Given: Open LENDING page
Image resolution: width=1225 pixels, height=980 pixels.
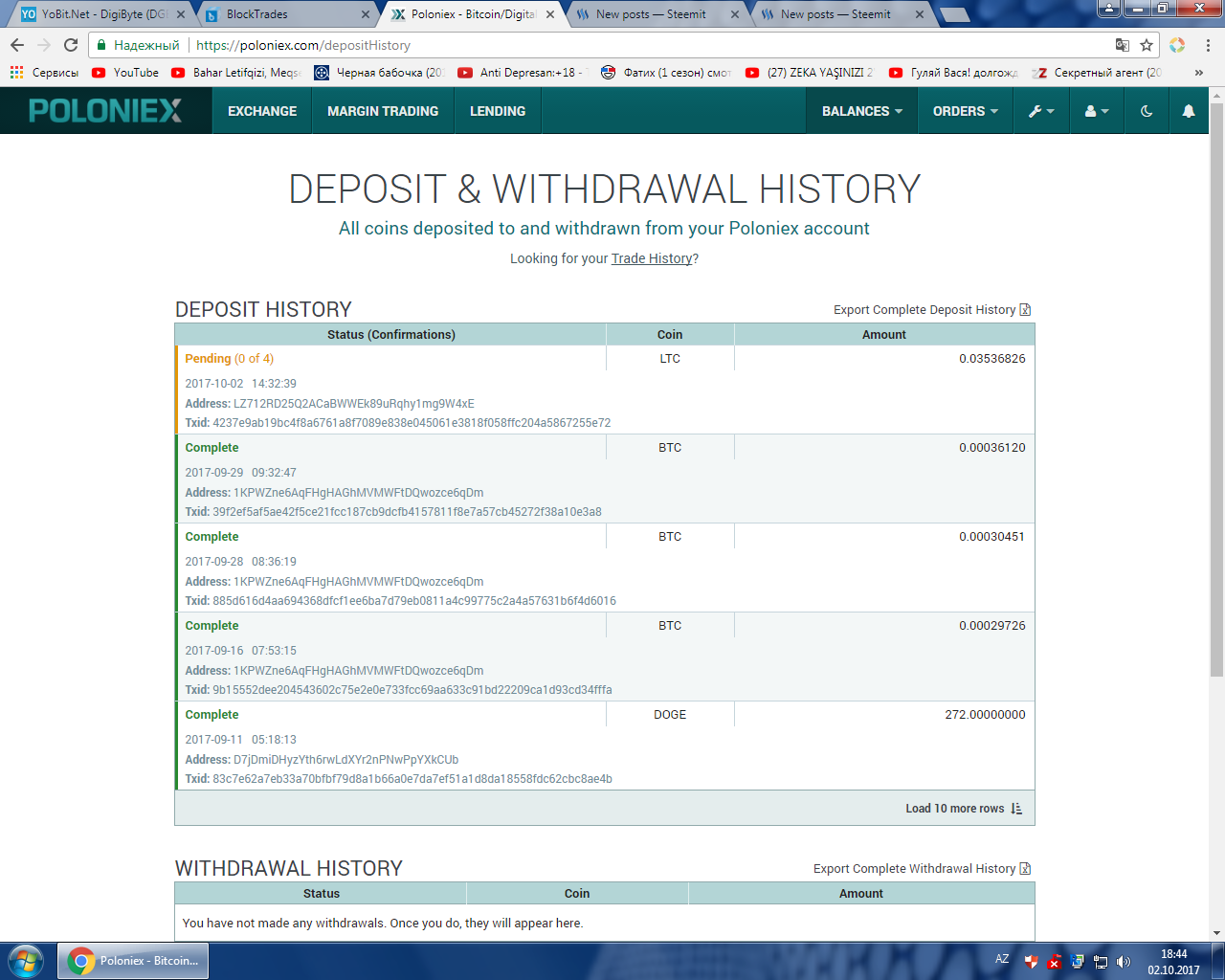Looking at the screenshot, I should pos(498,111).
